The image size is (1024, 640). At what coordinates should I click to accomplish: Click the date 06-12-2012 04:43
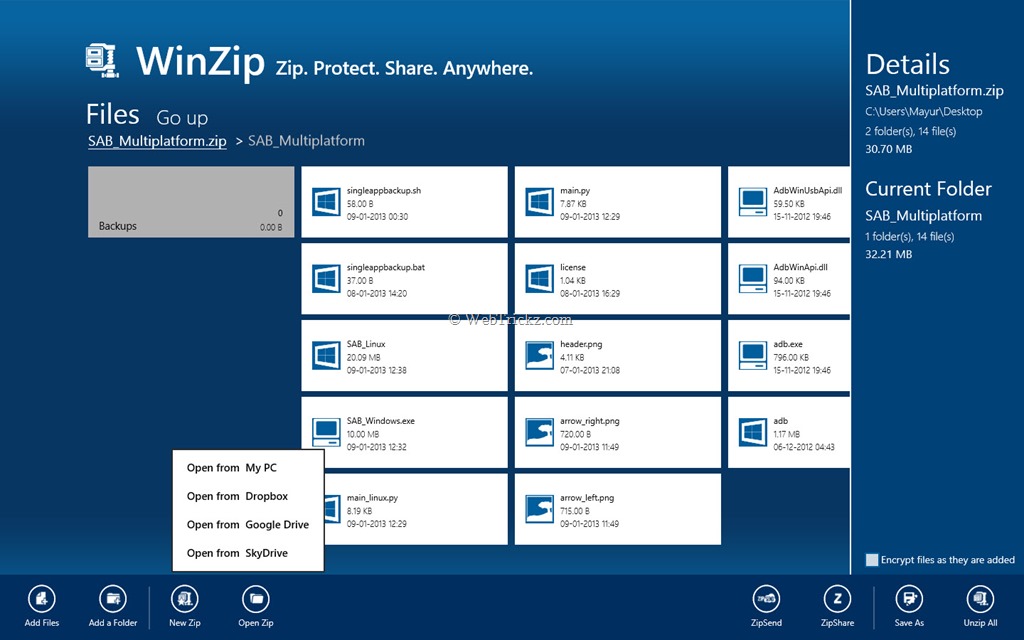pyautogui.click(x=804, y=447)
